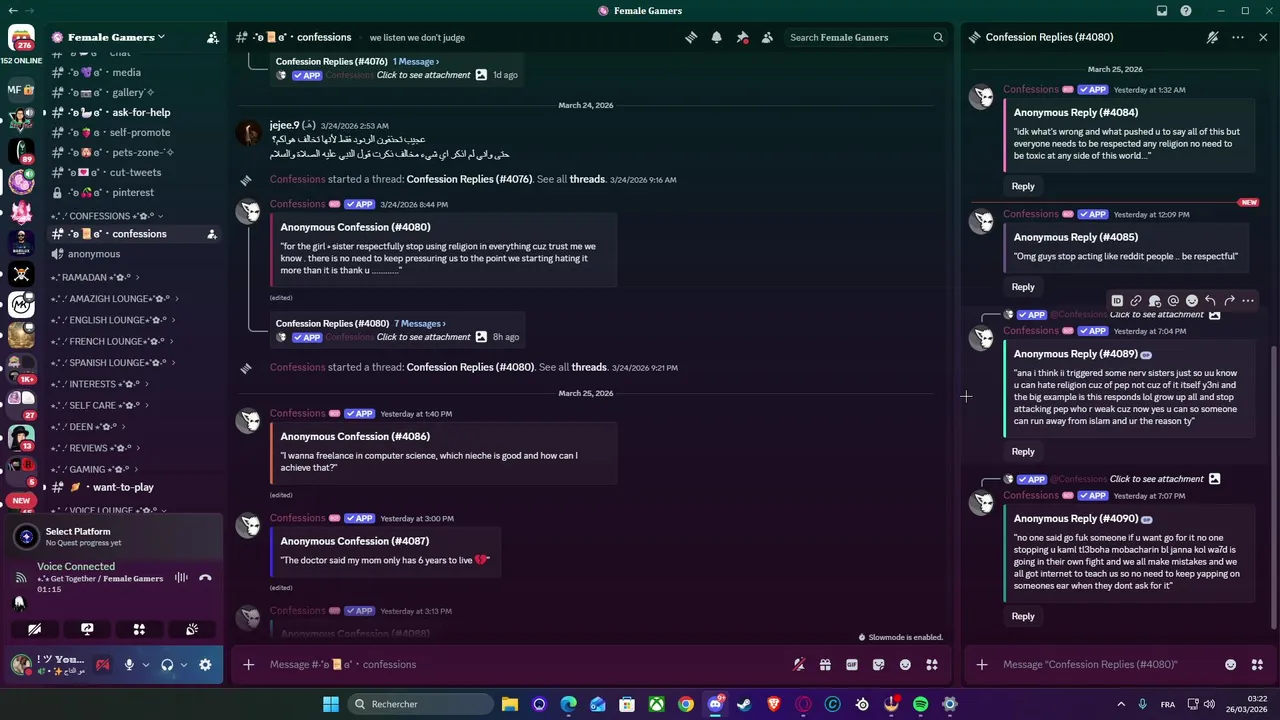The width and height of the screenshot is (1280, 720).
Task: Open Brave browser from taskbar
Action: pyautogui.click(x=774, y=704)
